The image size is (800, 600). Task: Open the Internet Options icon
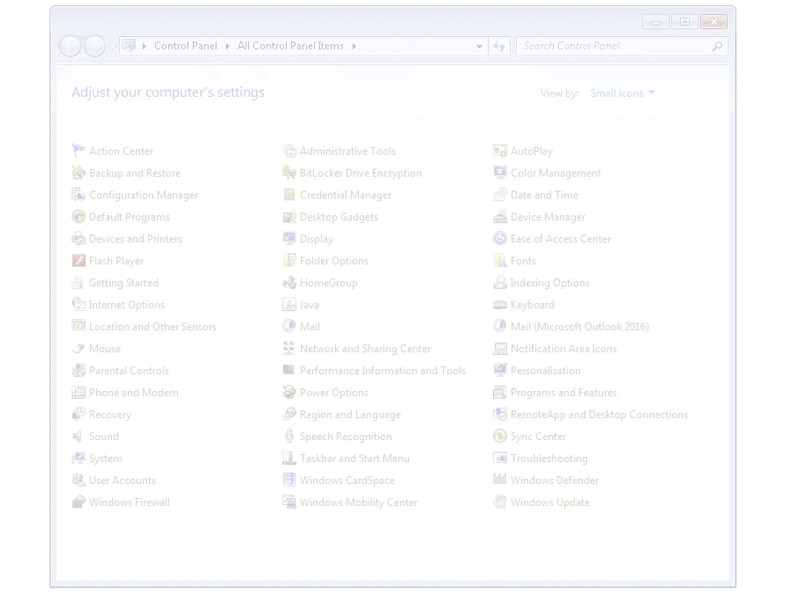[x=78, y=304]
